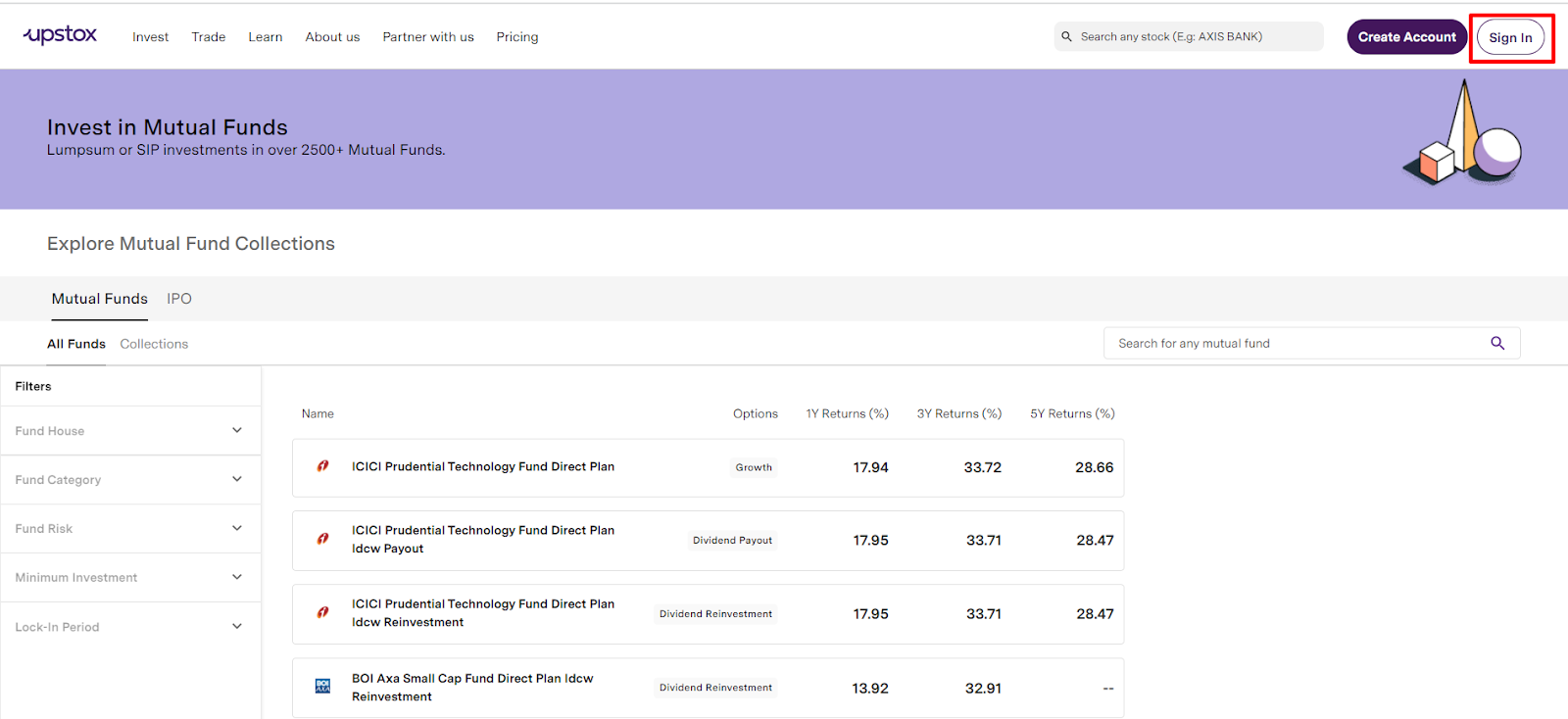
Task: Click the 33.72 three-year return value
Action: coord(983,467)
